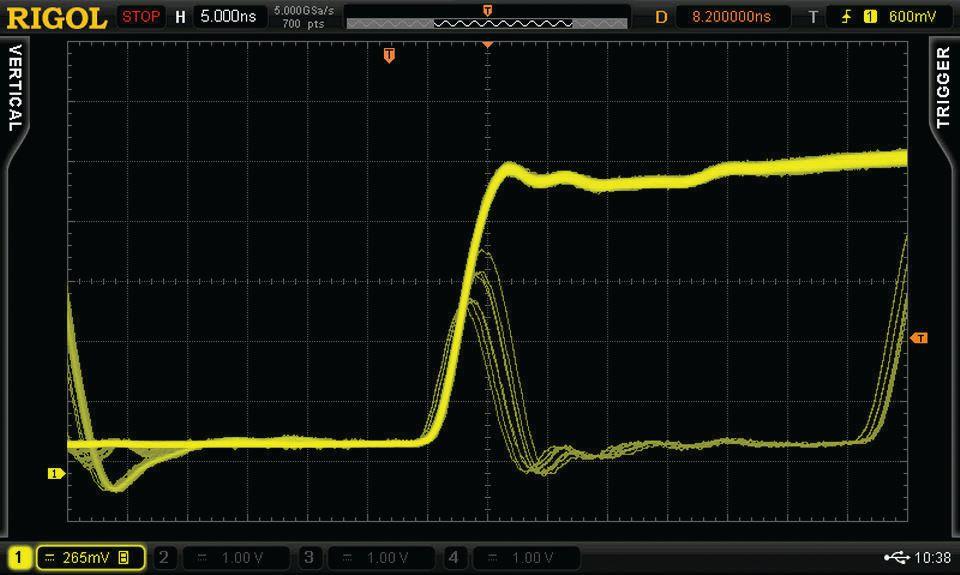Select the 8.200000ns delay value

click(732, 17)
